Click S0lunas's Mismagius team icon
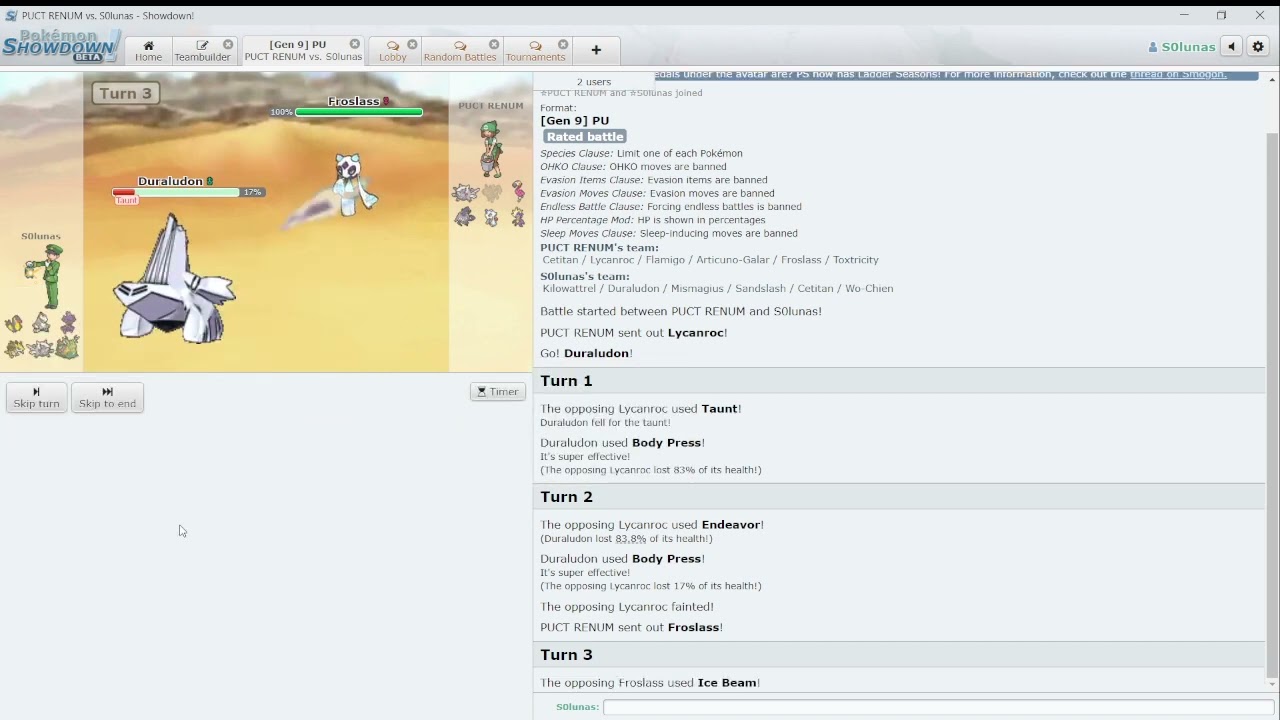This screenshot has width=1280, height=720. pos(67,323)
